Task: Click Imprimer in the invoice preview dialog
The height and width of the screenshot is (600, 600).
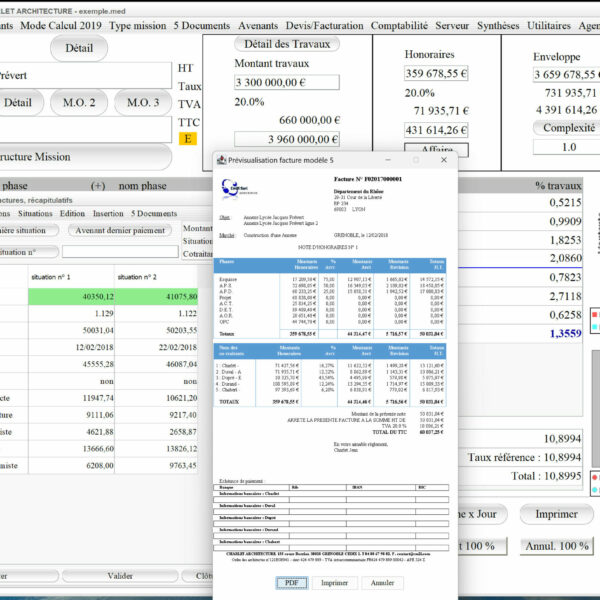Action: coord(334,583)
